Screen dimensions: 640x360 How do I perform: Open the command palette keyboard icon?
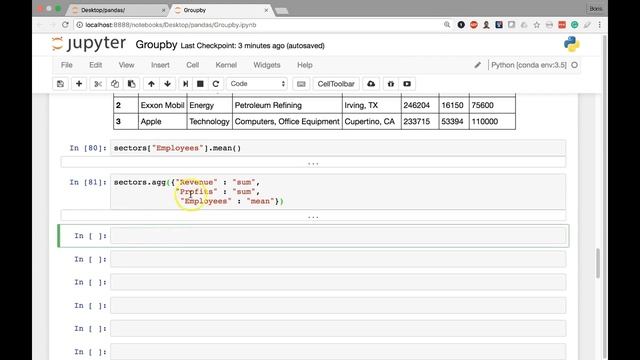[301, 84]
